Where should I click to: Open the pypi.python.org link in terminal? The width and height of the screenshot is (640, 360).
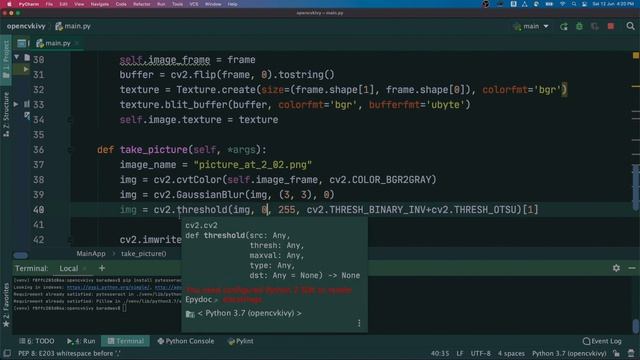108,287
